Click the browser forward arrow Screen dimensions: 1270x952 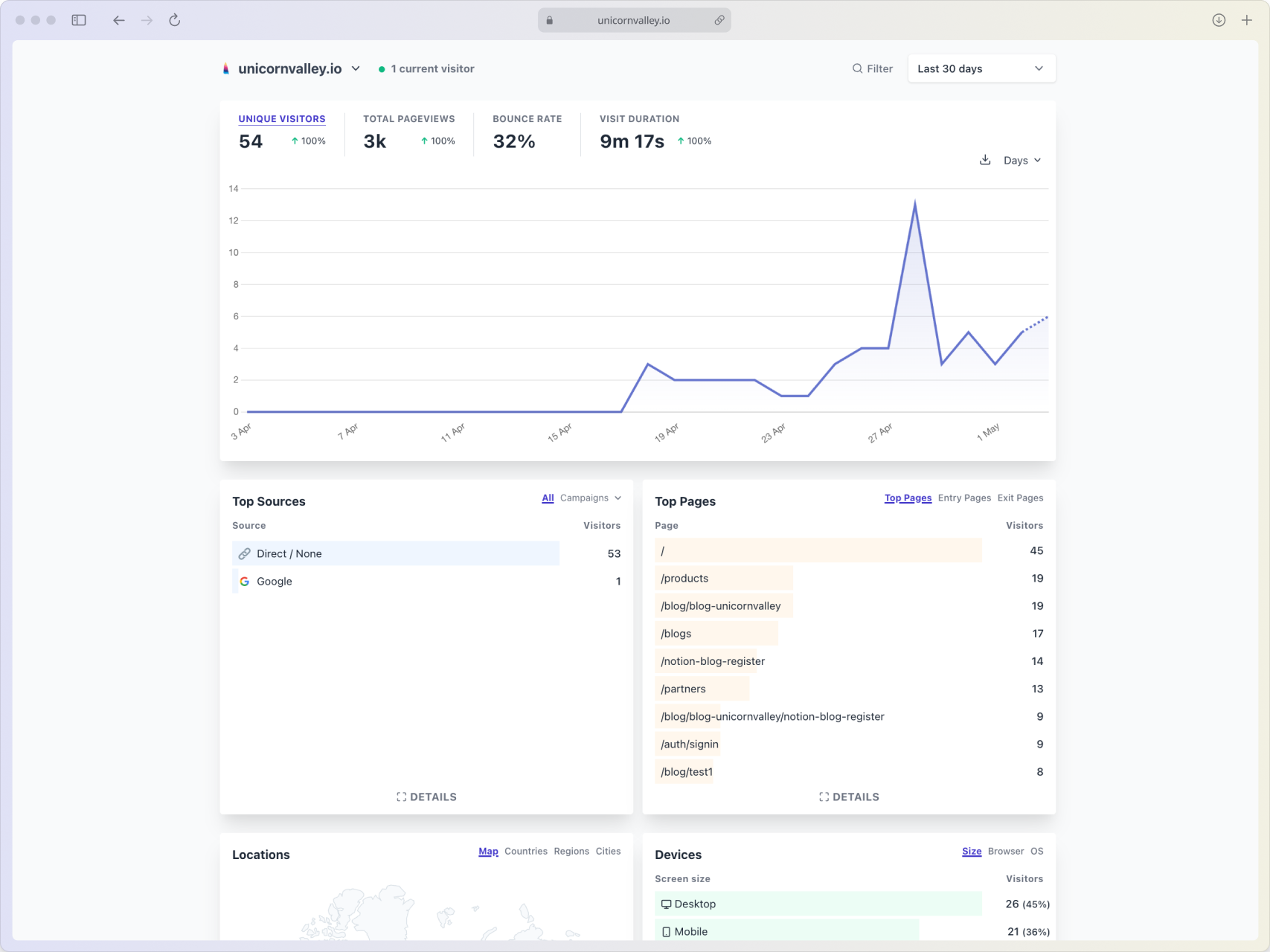pyautogui.click(x=147, y=20)
